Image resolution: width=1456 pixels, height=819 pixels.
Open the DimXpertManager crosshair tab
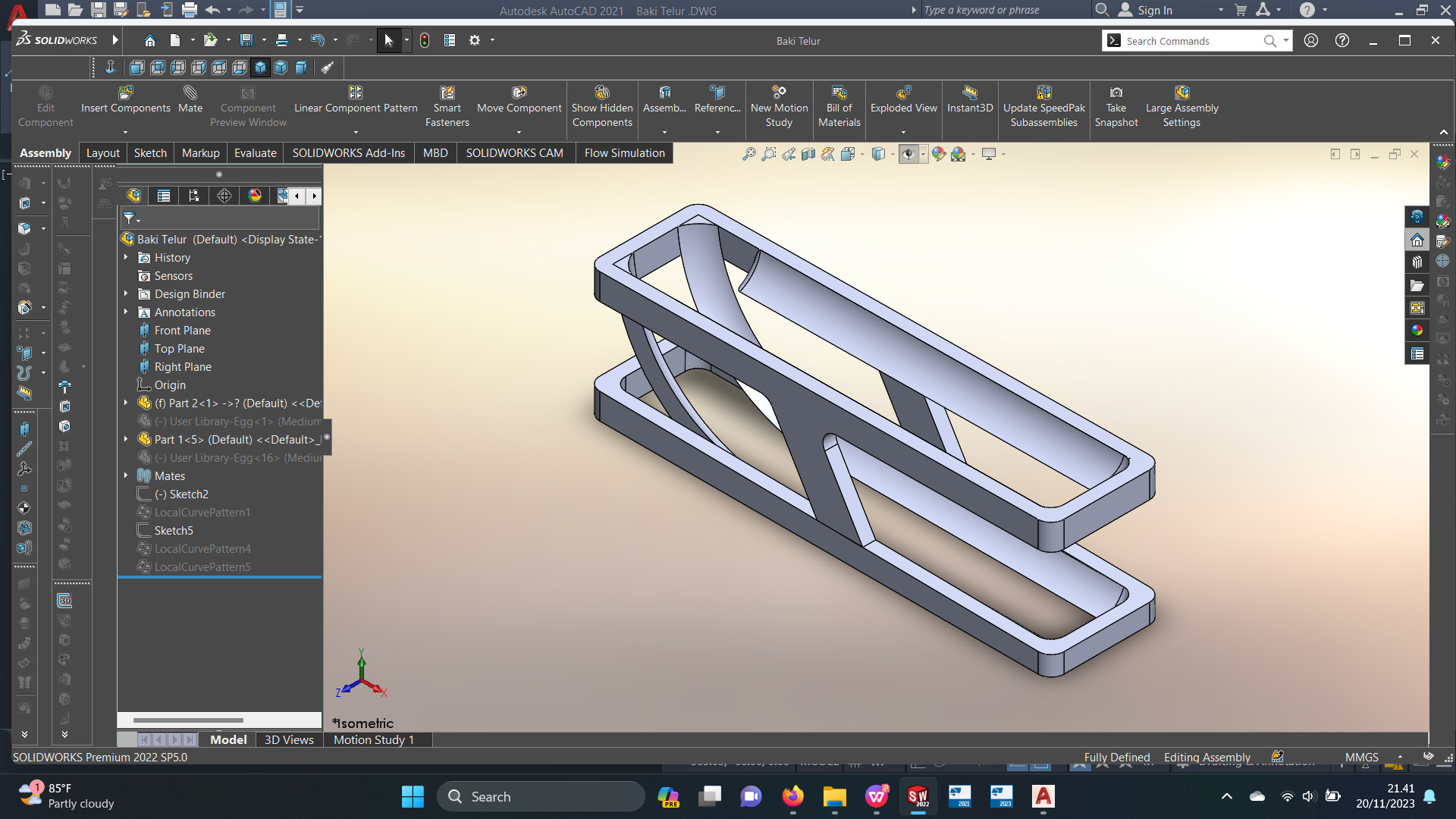coord(224,196)
